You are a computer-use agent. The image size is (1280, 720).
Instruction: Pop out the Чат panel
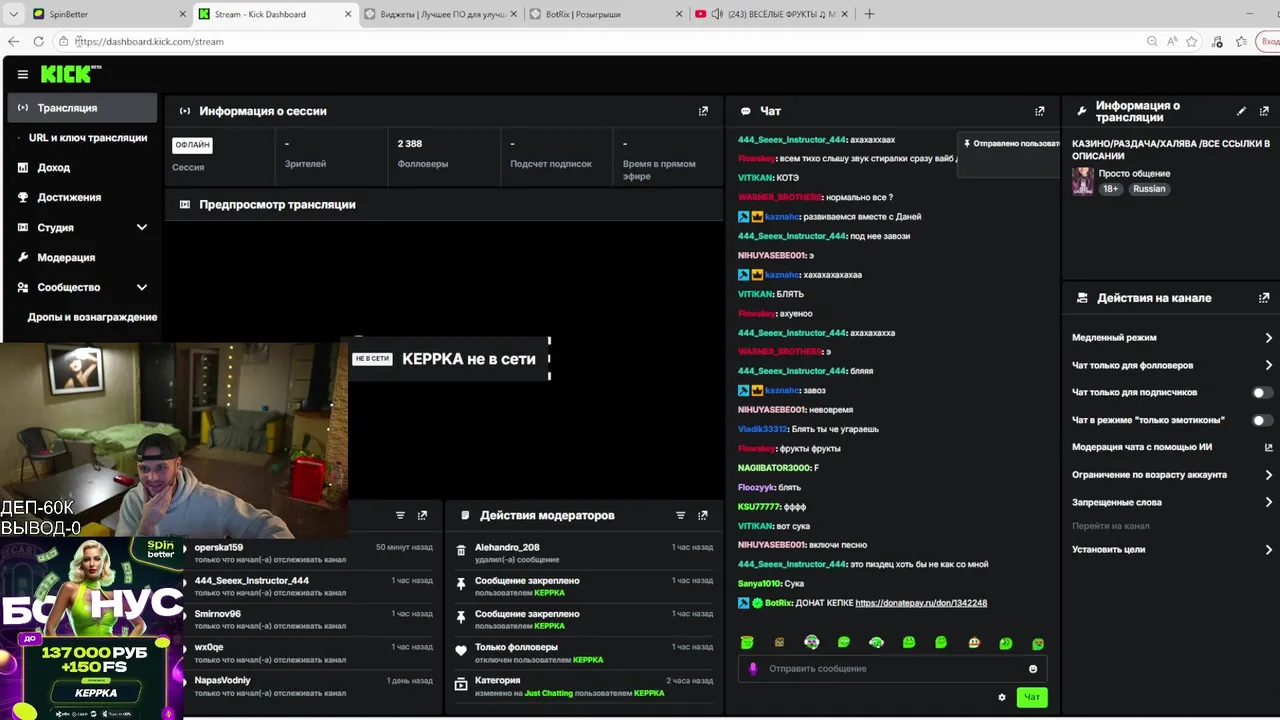tap(1039, 111)
